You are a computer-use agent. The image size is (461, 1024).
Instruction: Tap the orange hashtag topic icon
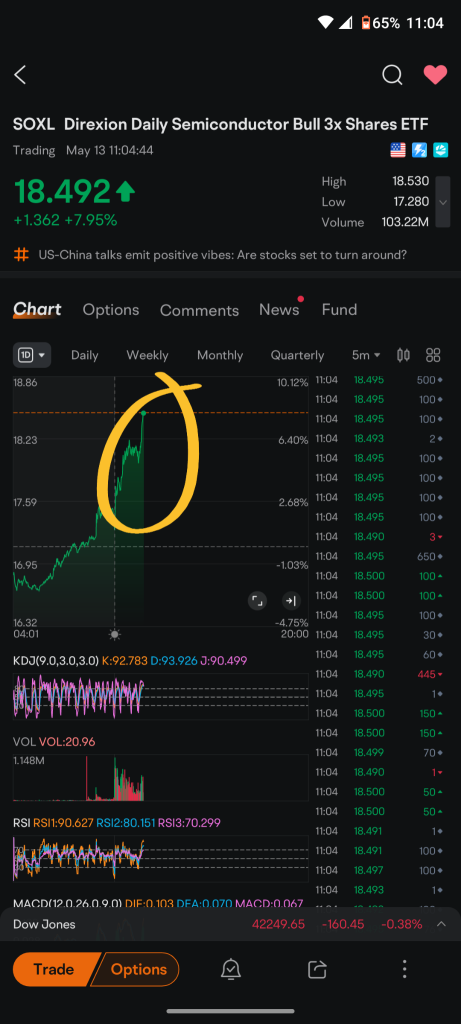[22, 255]
